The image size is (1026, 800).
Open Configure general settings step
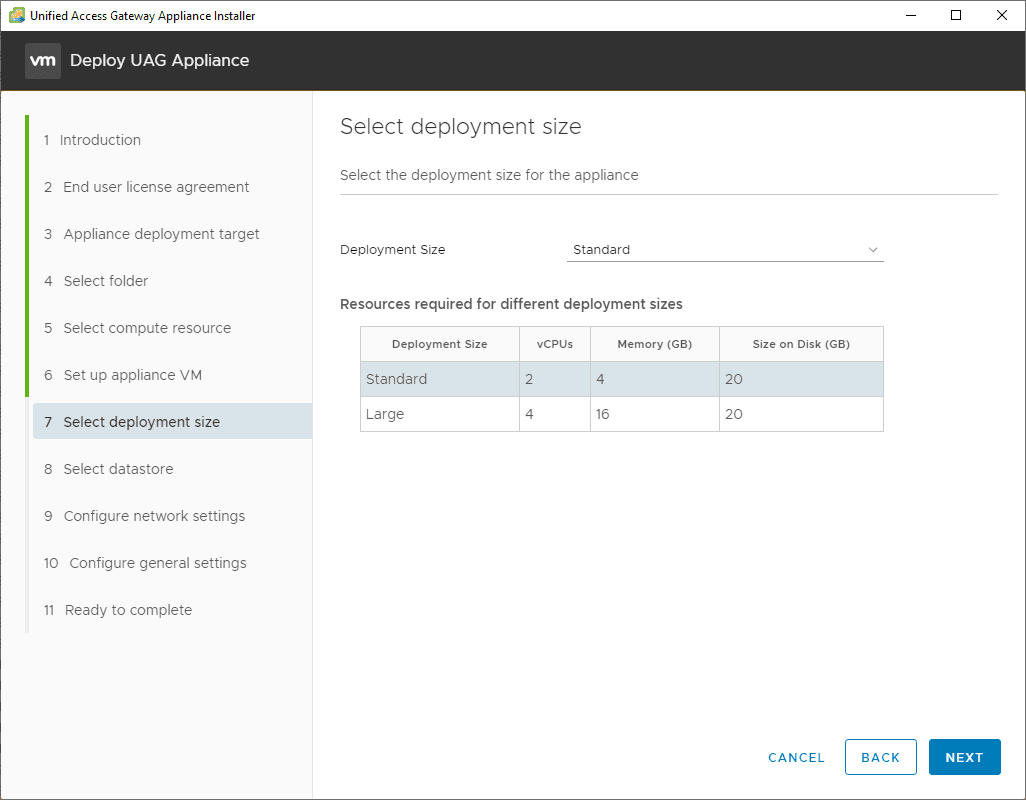[157, 563]
